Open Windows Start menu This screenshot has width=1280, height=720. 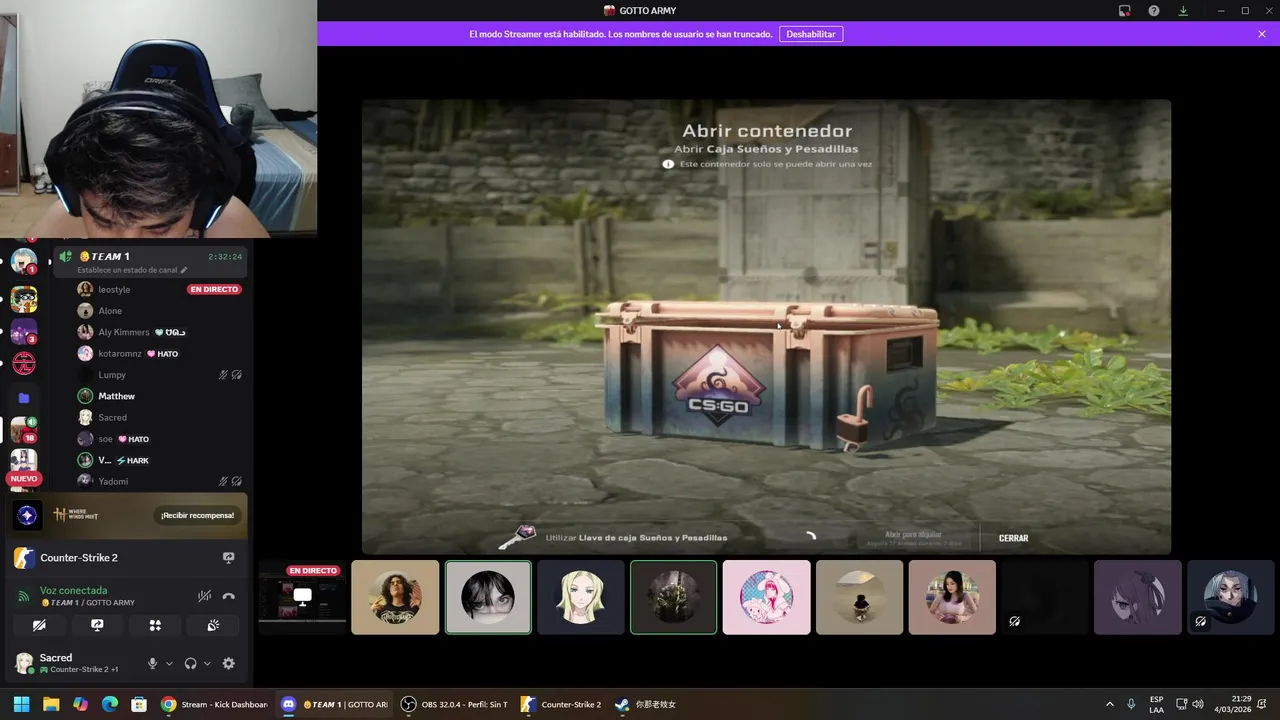pos(21,704)
